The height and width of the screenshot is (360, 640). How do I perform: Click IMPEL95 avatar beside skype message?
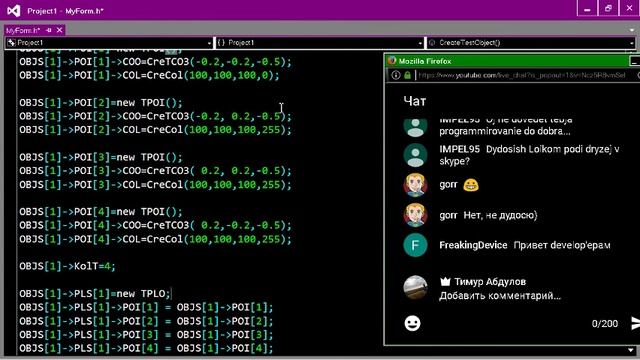coord(415,155)
